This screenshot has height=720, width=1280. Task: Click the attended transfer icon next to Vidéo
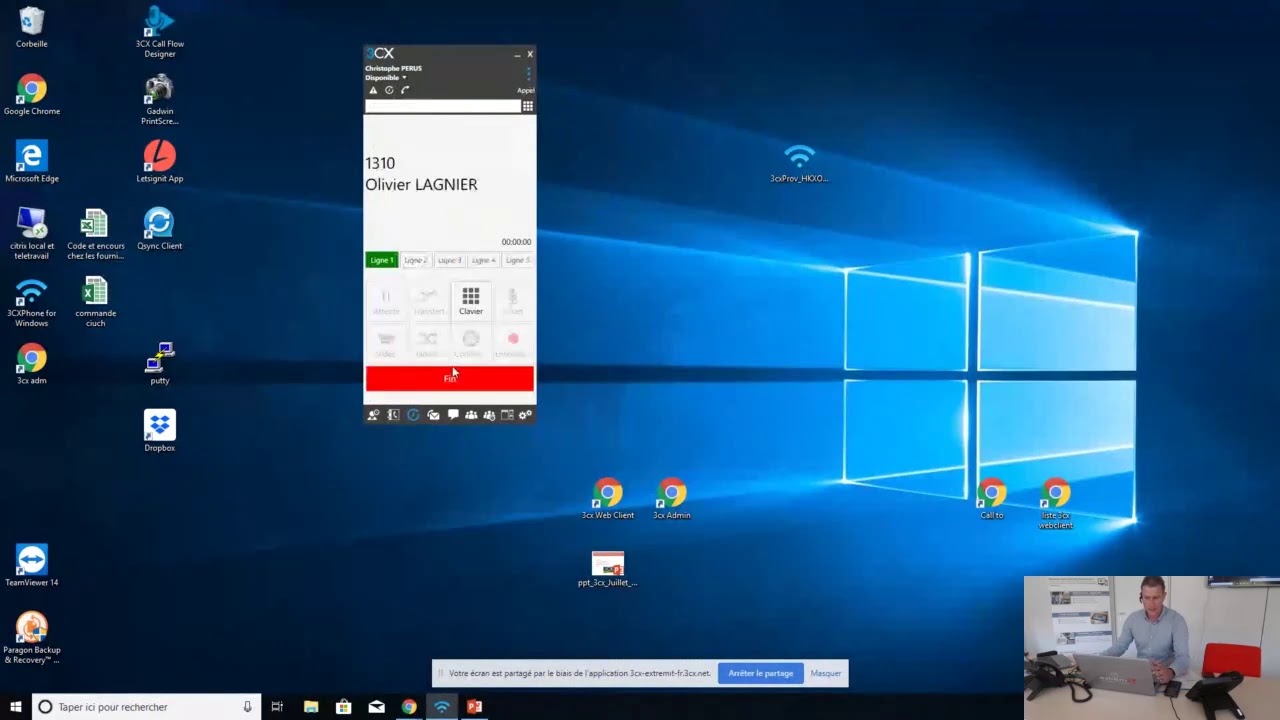coord(428,343)
